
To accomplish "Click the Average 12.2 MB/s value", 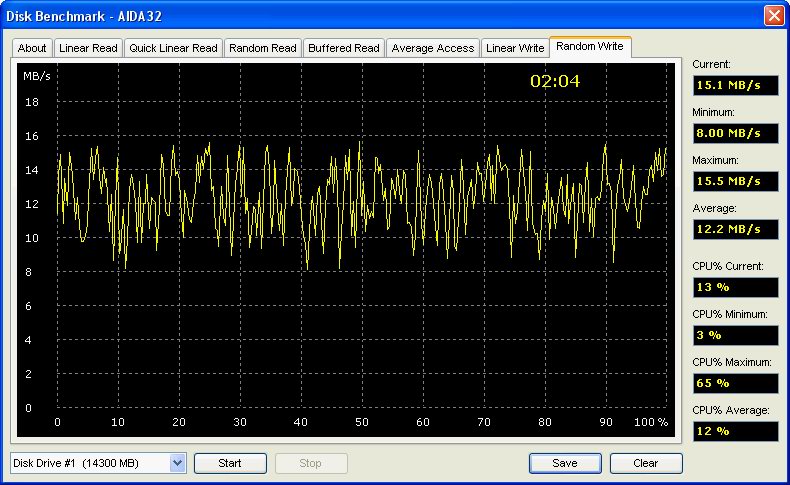I will click(736, 229).
